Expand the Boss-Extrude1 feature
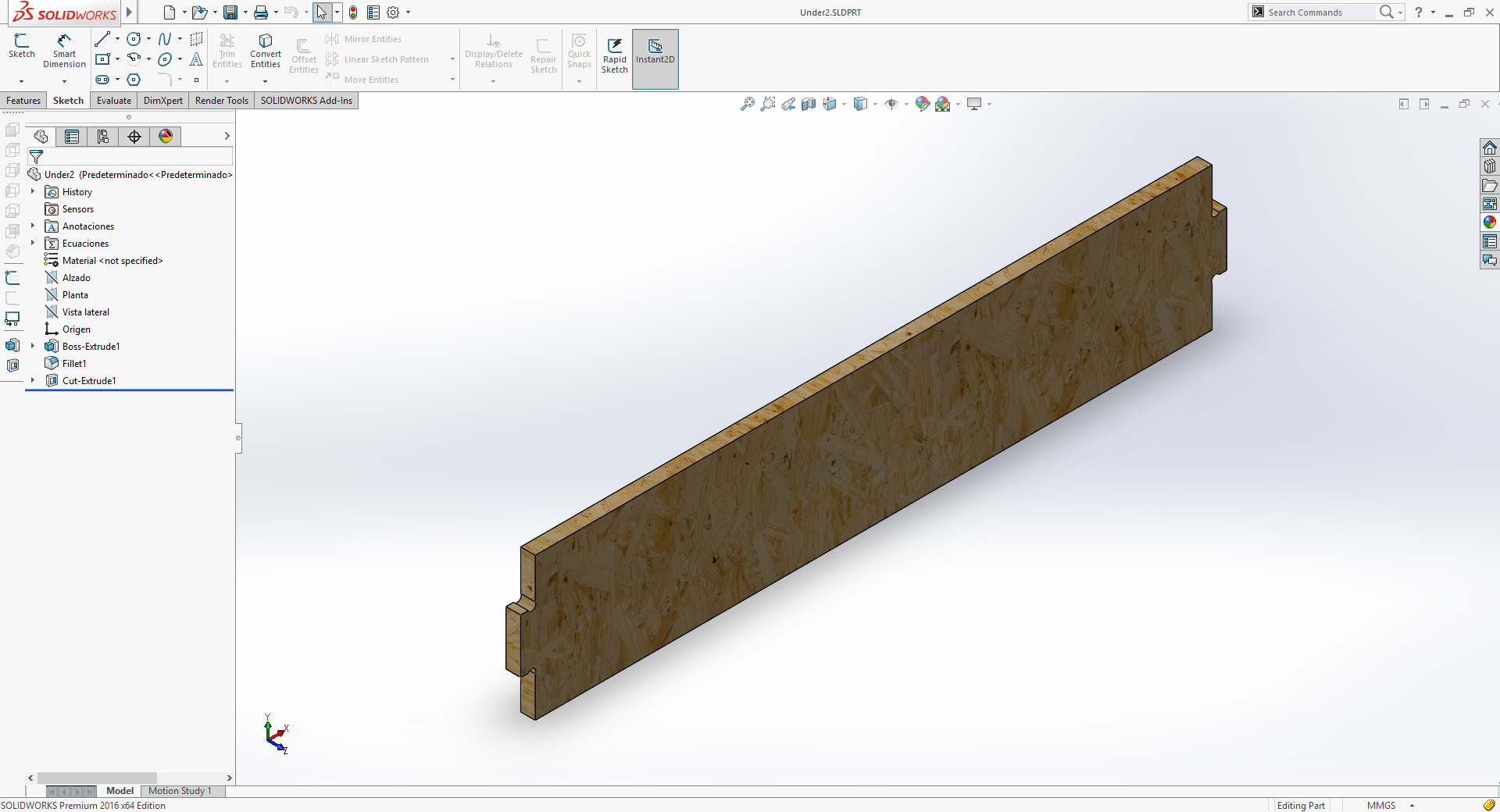The width and height of the screenshot is (1500, 812). (33, 346)
